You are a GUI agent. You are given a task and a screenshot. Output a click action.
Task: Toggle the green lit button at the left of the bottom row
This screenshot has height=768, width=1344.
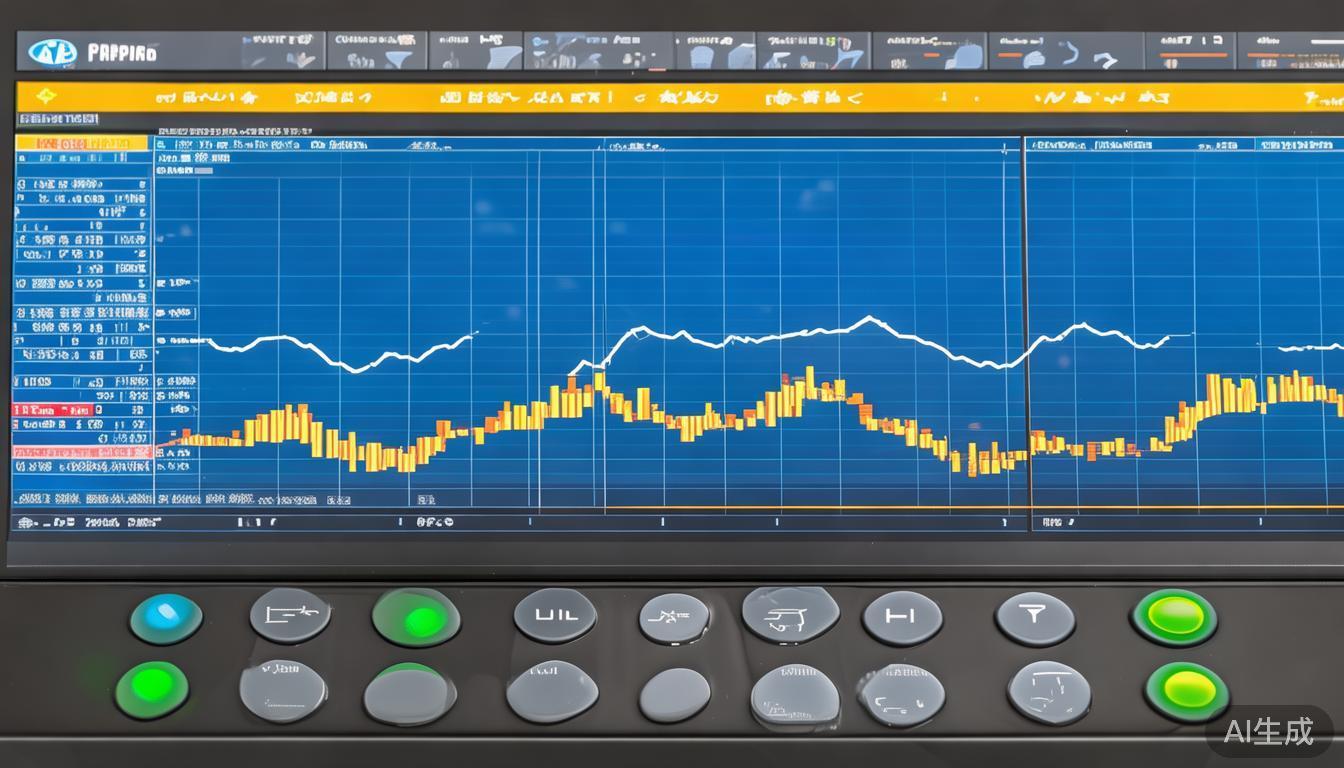[x=152, y=688]
